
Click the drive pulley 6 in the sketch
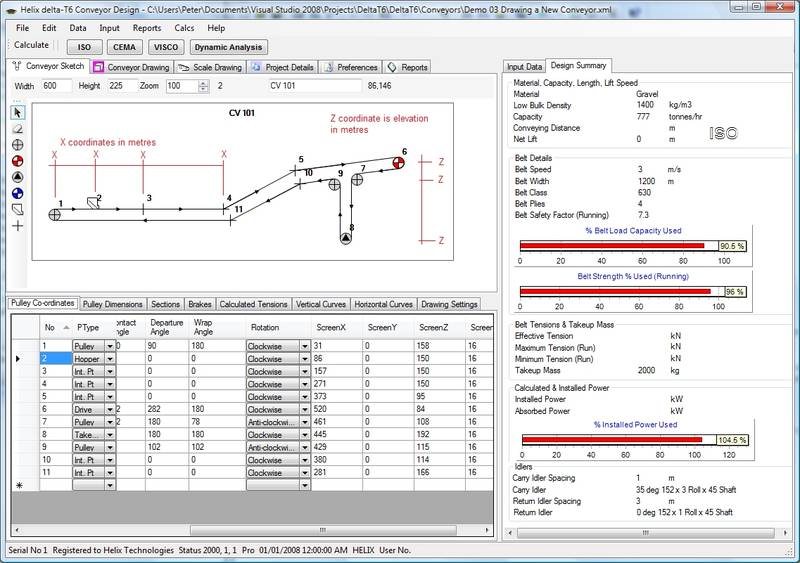tap(398, 163)
